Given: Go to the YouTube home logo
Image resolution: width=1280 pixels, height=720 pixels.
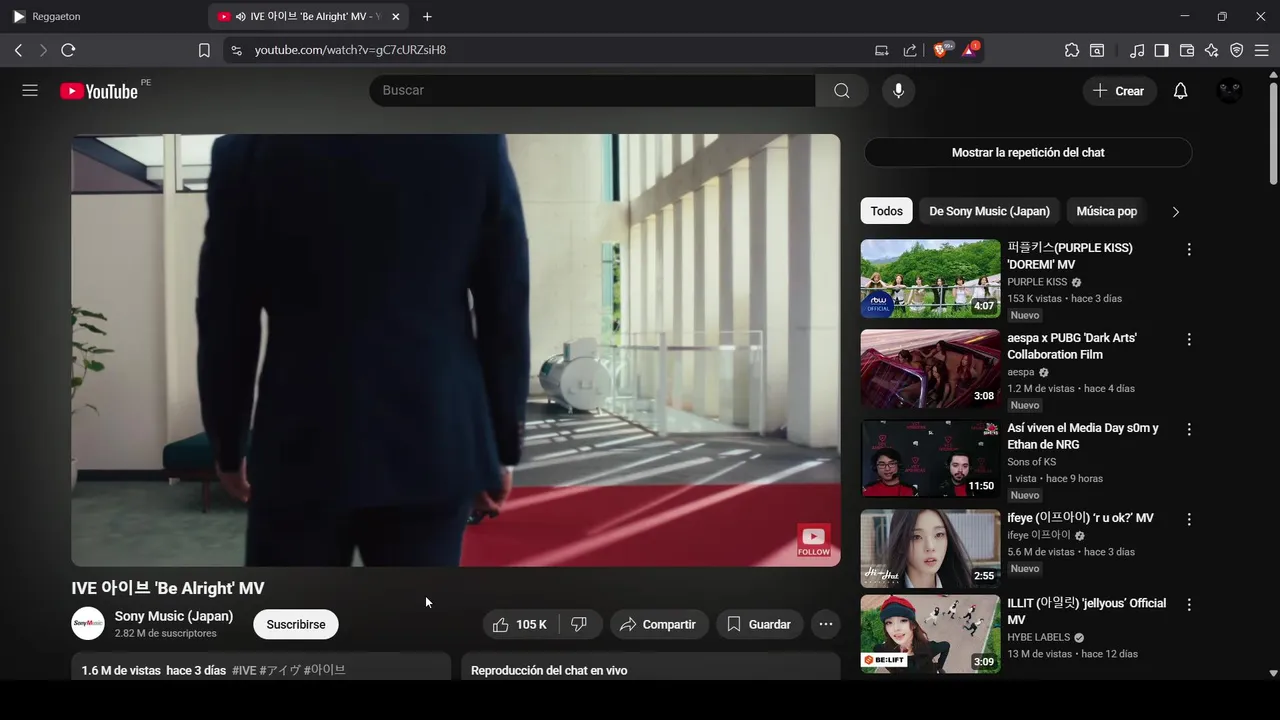Looking at the screenshot, I should pos(99,91).
